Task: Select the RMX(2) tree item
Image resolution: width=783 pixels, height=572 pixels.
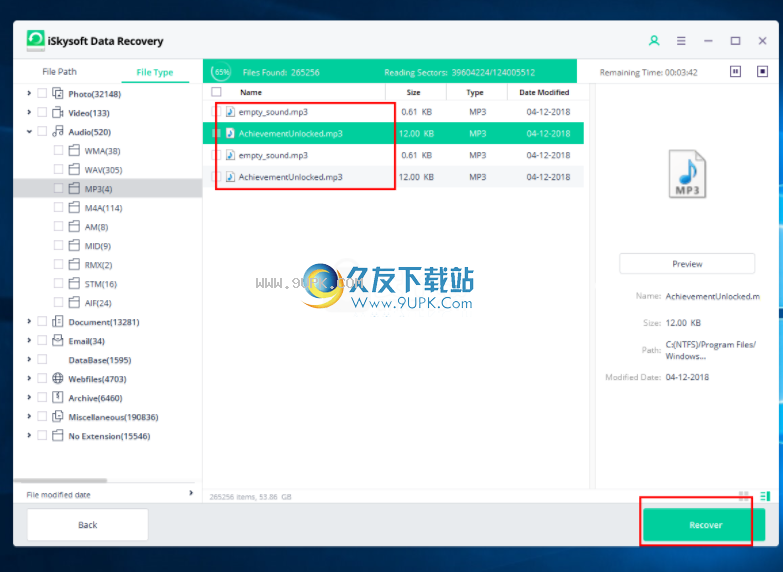Action: pyautogui.click(x=98, y=265)
